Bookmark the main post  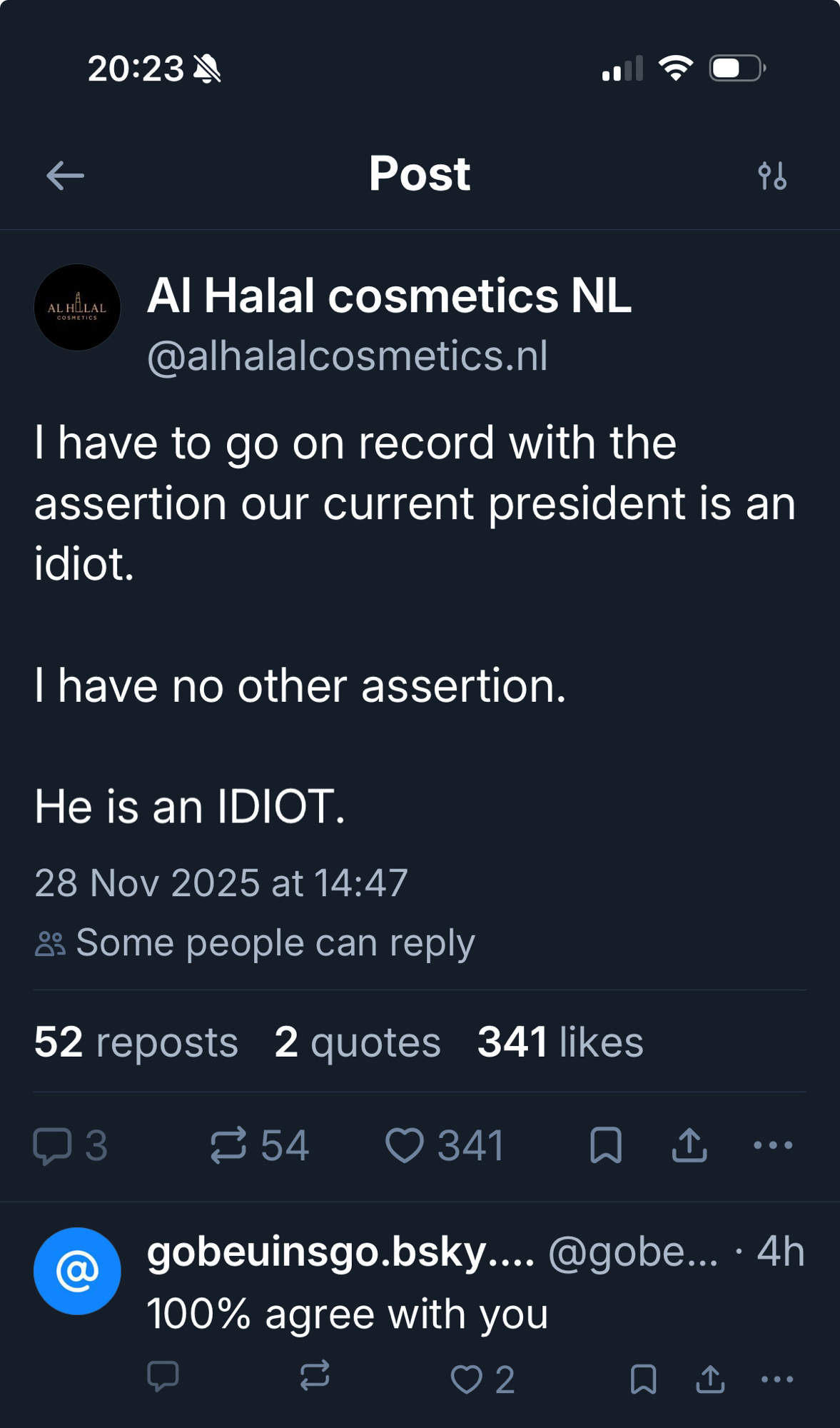point(606,1145)
